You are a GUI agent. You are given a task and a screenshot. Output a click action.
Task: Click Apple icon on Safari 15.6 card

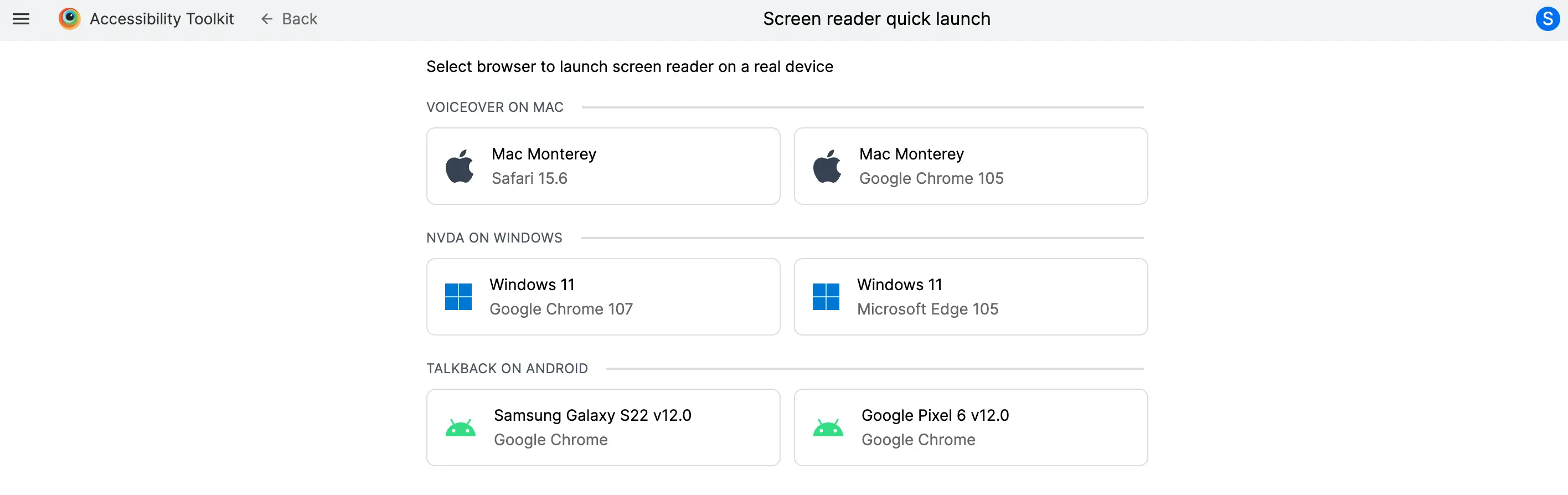click(460, 166)
